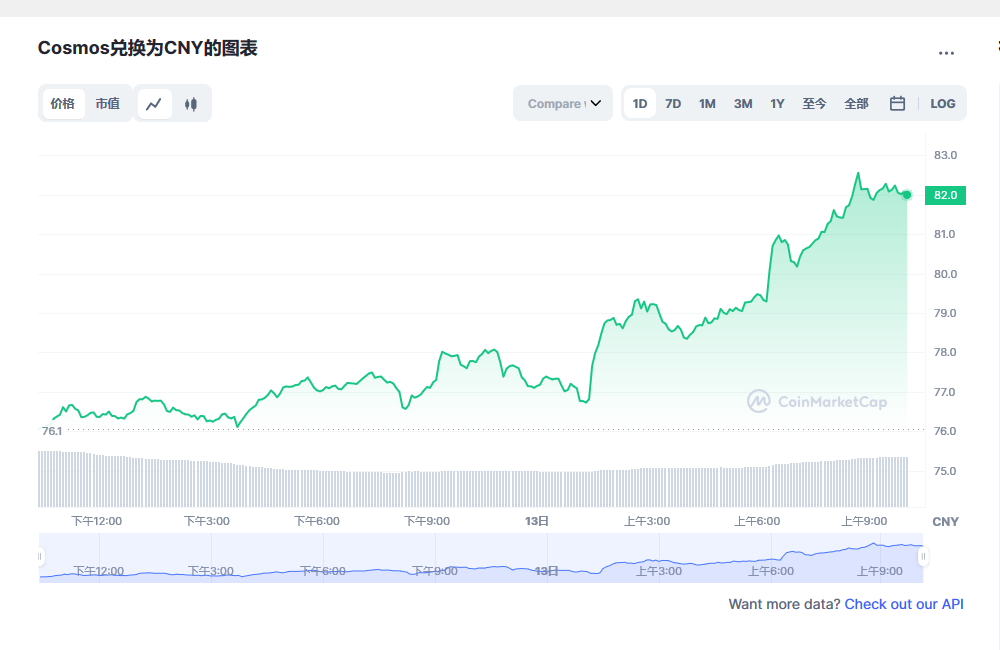Click the minimap range selector
Screen dimensions: 1000x650
click(480, 560)
